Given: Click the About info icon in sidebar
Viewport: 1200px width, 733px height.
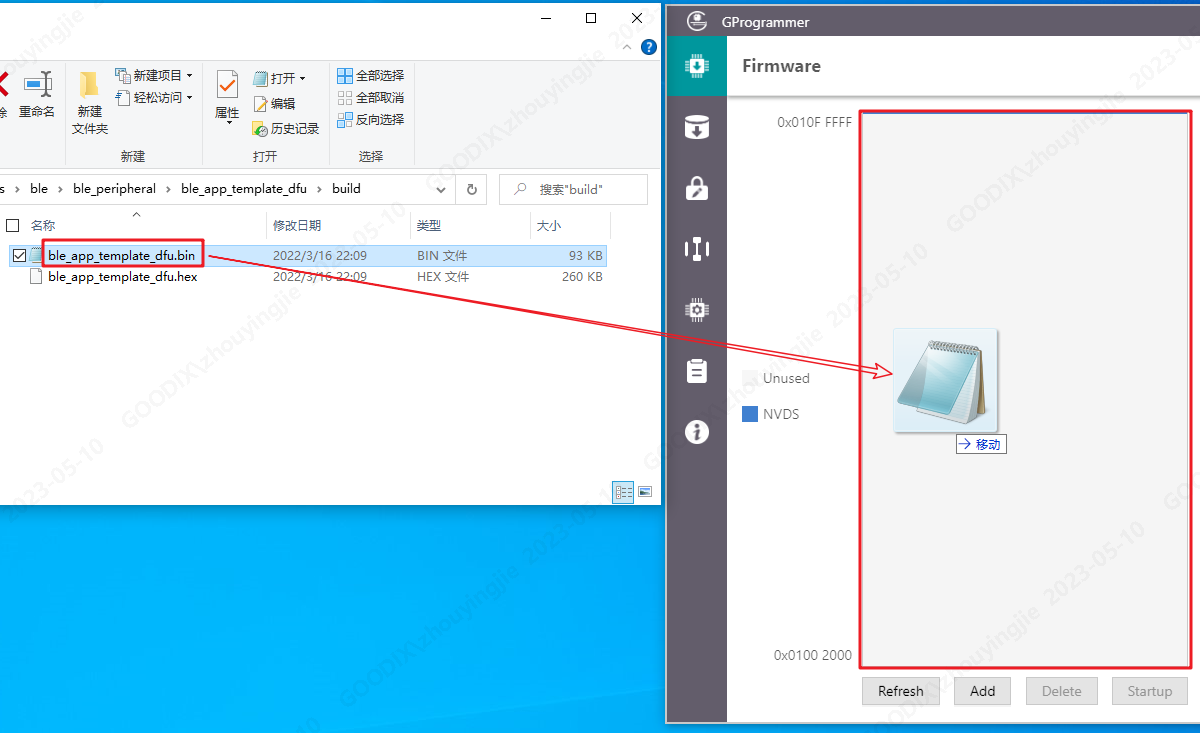Looking at the screenshot, I should point(697,432).
